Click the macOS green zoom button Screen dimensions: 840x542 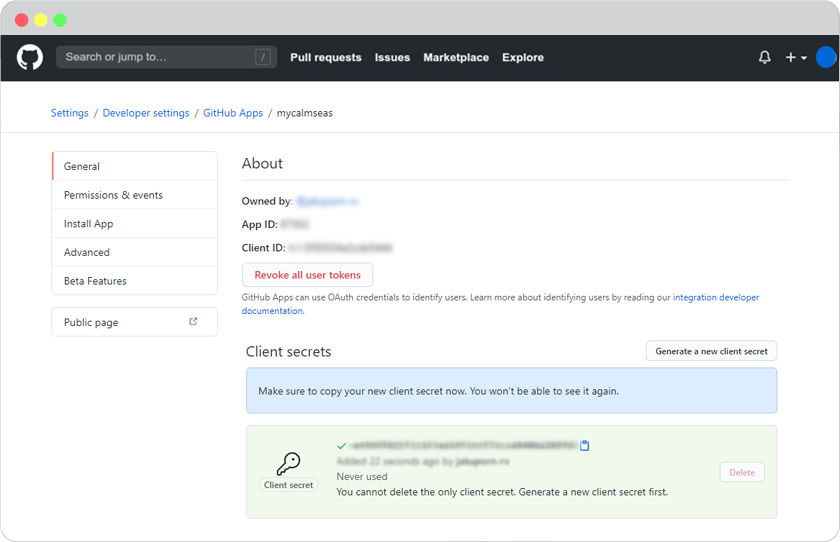tap(60, 20)
